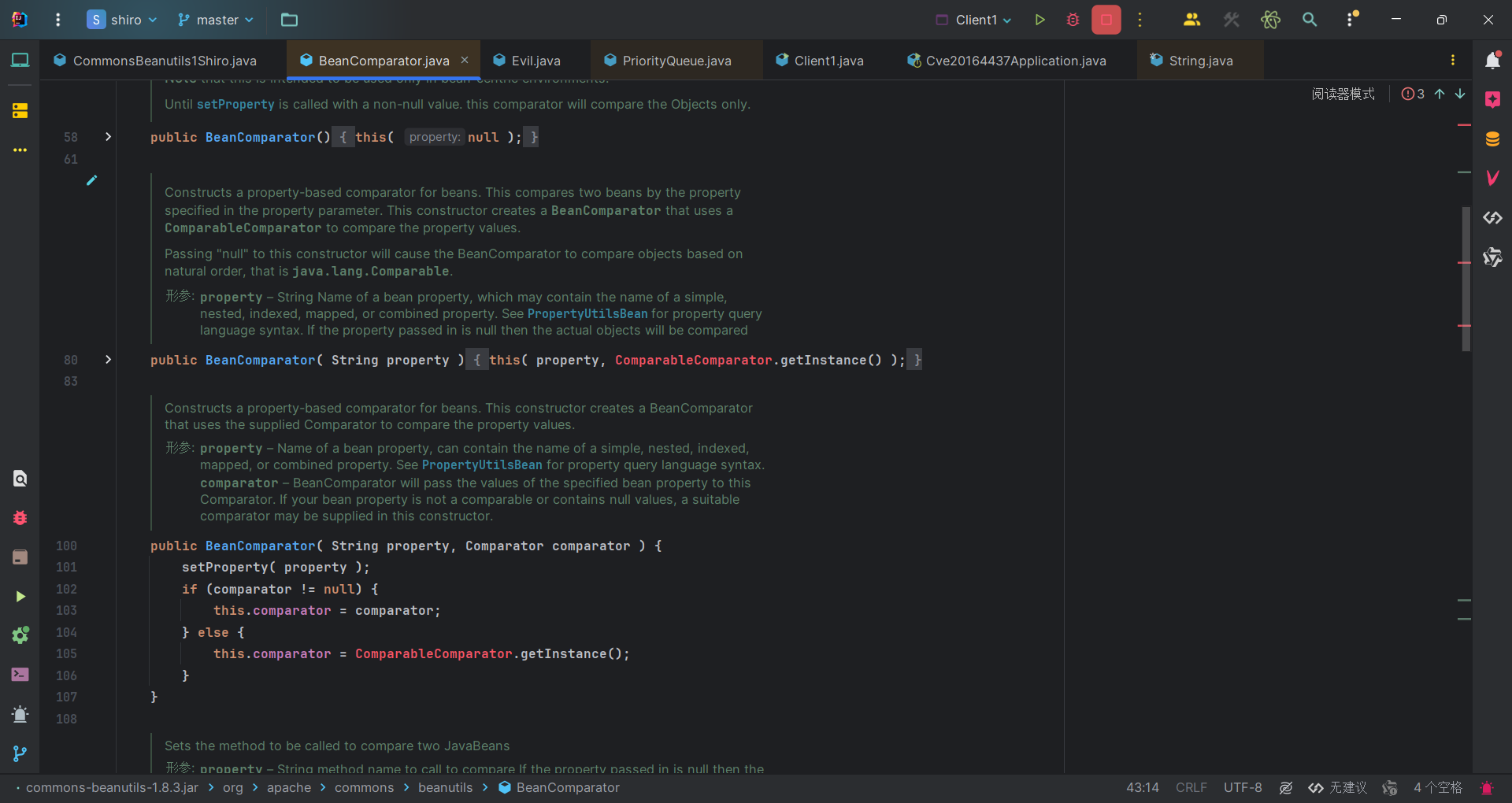The height and width of the screenshot is (803, 1512).
Task: Open the brown Build tool window icon
Action: point(20,557)
